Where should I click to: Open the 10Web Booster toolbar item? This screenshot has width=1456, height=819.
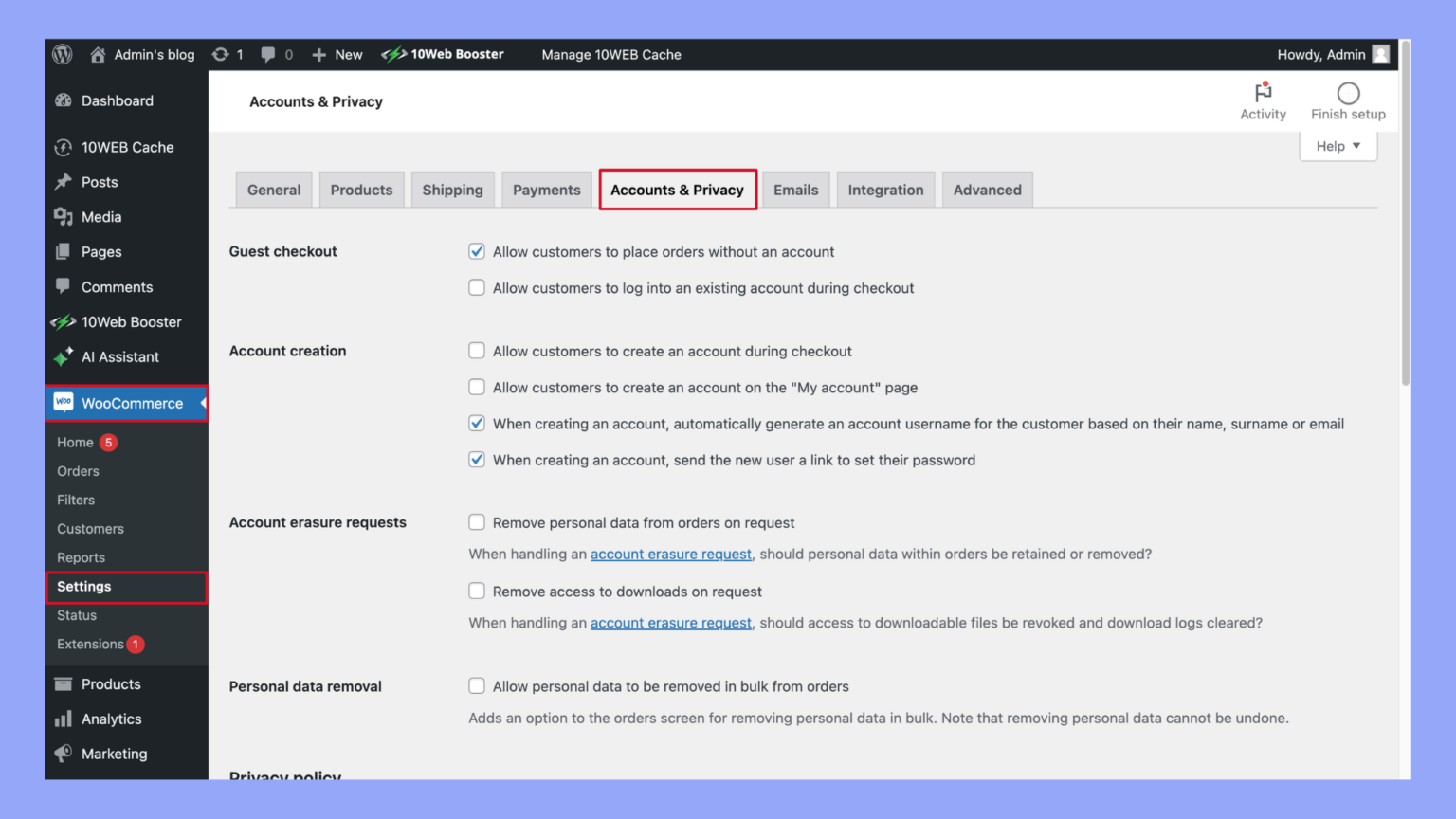pyautogui.click(x=442, y=54)
